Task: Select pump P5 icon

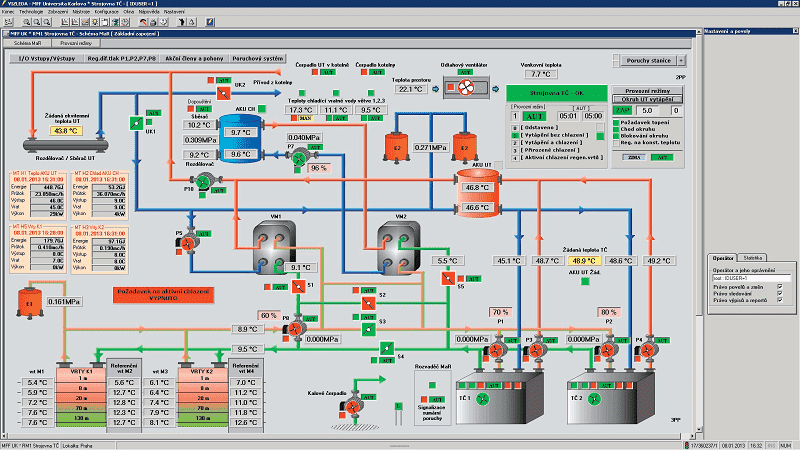Action: pos(189,243)
